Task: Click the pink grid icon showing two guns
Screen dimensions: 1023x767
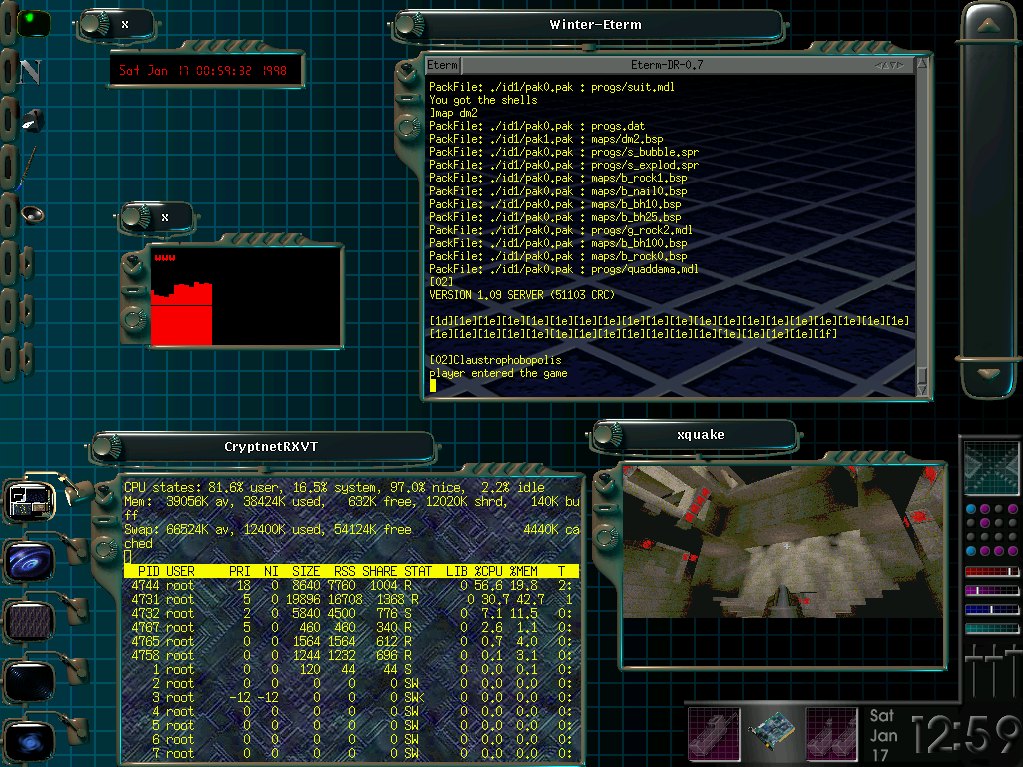Action: coord(831,732)
